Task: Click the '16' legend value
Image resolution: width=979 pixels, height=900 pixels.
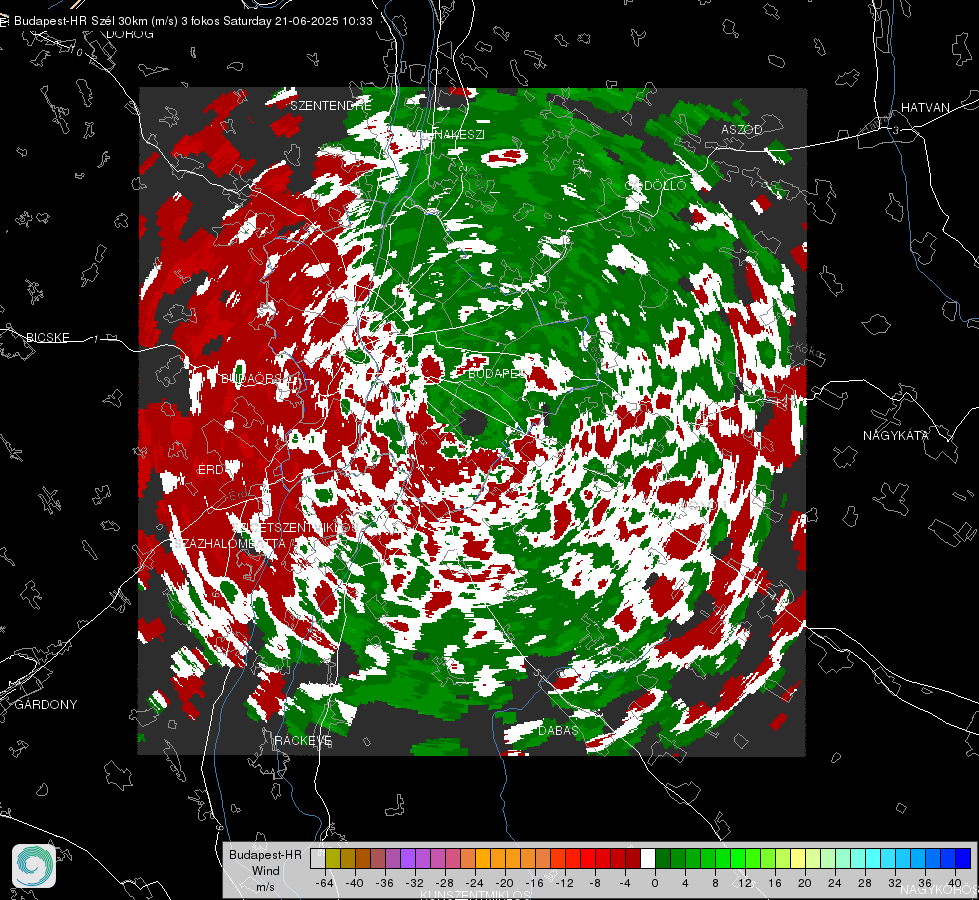Action: tap(774, 883)
